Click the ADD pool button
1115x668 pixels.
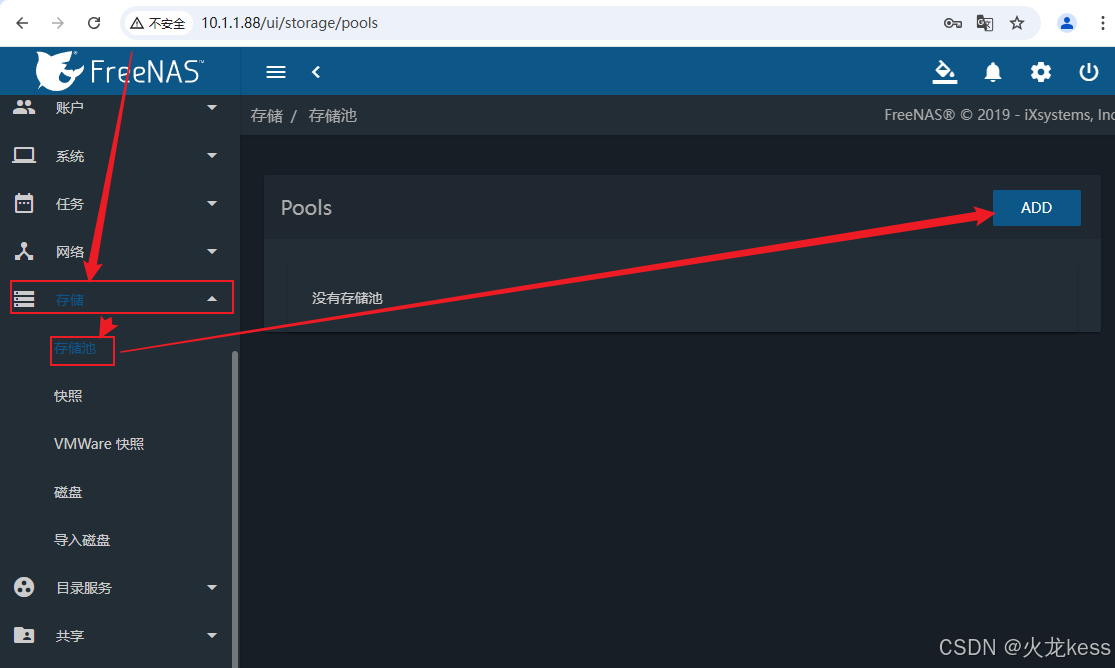(x=1037, y=208)
